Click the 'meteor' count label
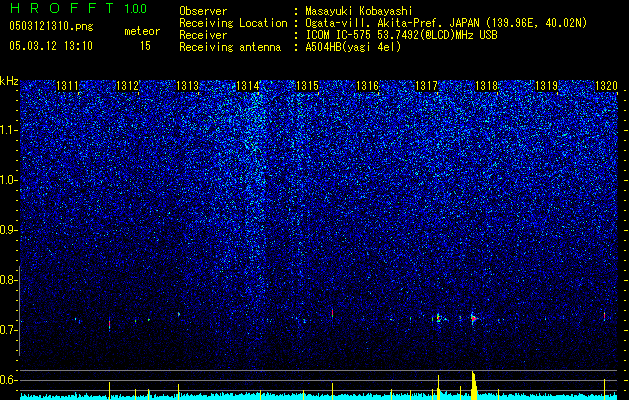This screenshot has height=400, width=629. tap(142, 31)
